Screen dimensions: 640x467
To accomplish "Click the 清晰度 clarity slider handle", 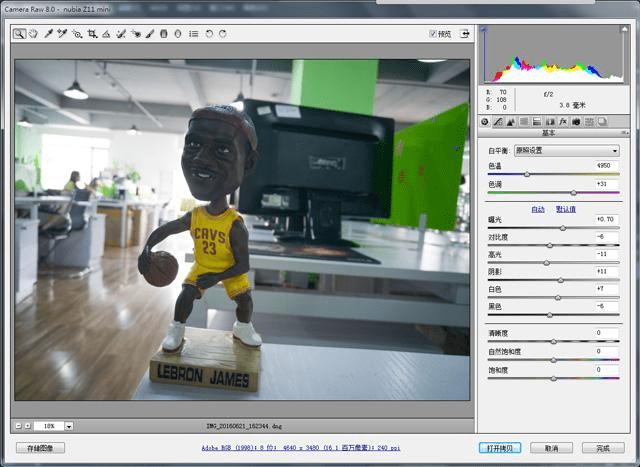I will (x=553, y=342).
